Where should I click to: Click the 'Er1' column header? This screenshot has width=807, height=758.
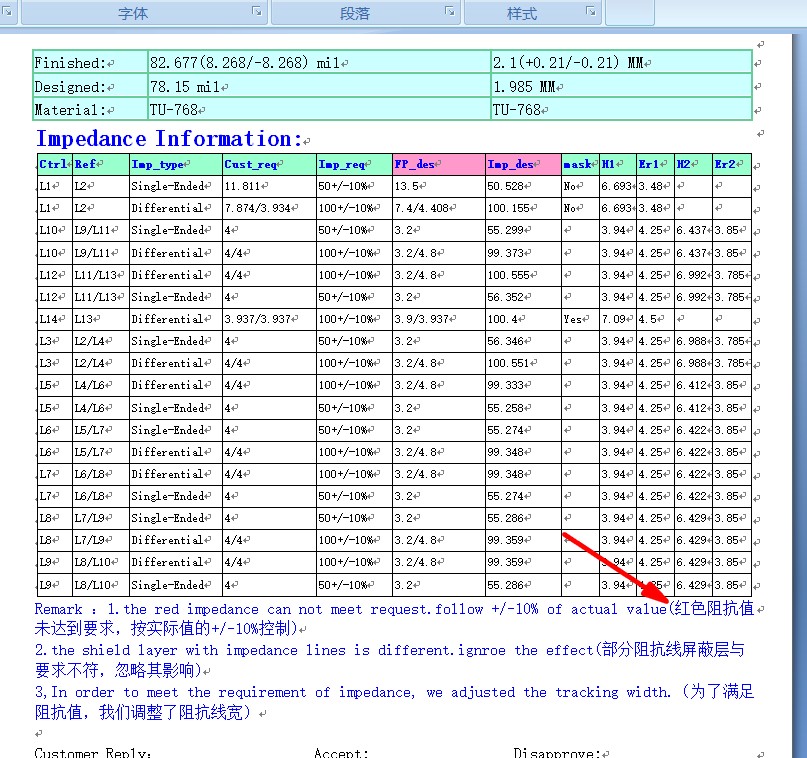(655, 164)
